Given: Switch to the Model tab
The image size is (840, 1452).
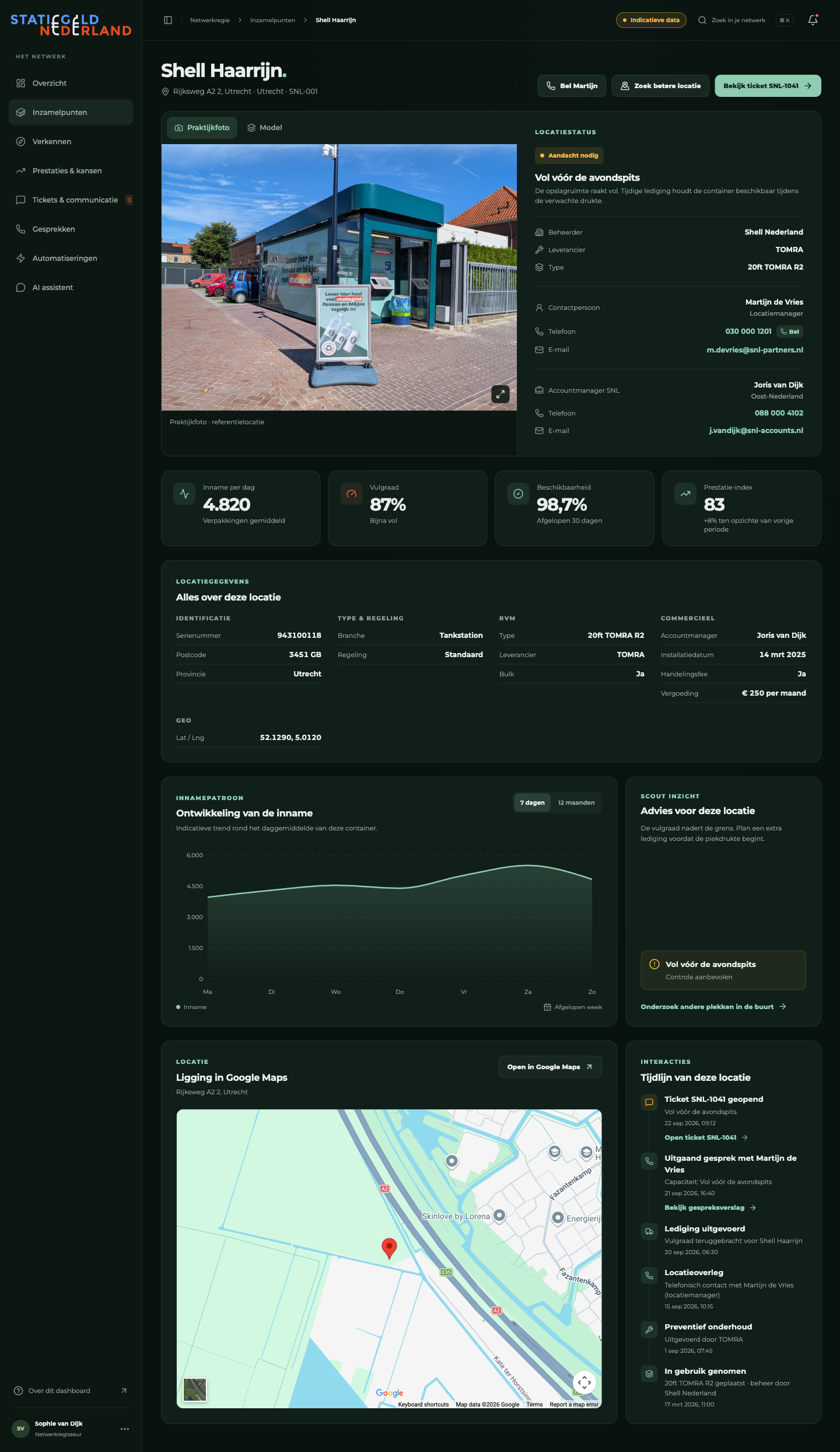Looking at the screenshot, I should (x=265, y=128).
